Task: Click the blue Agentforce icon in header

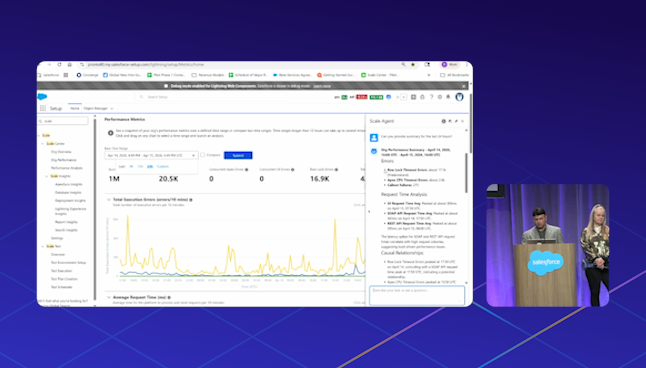Action: [x=388, y=97]
